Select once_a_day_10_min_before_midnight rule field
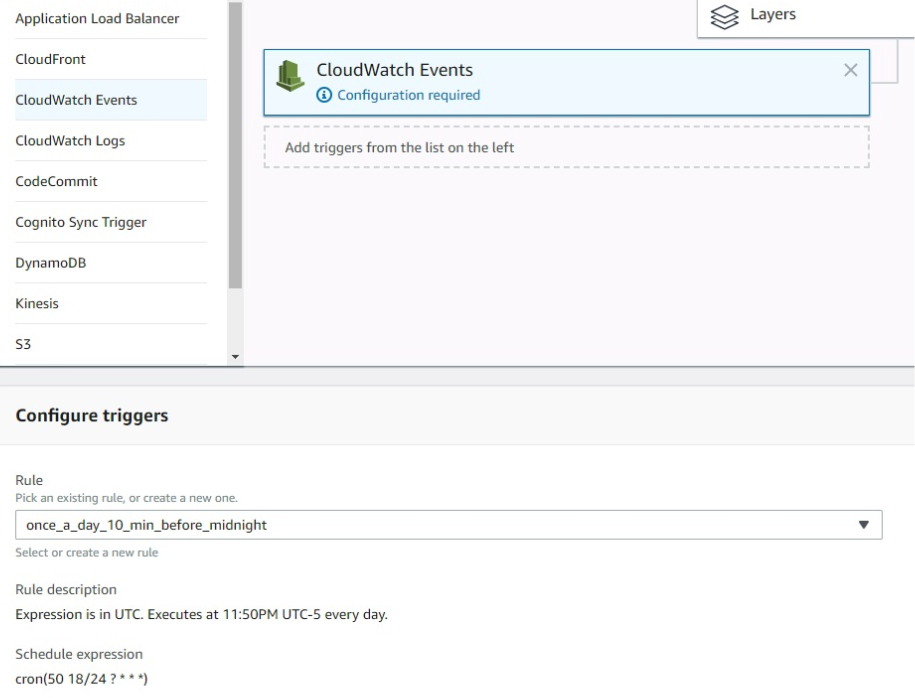Viewport: 915px width, 698px height. click(x=448, y=525)
